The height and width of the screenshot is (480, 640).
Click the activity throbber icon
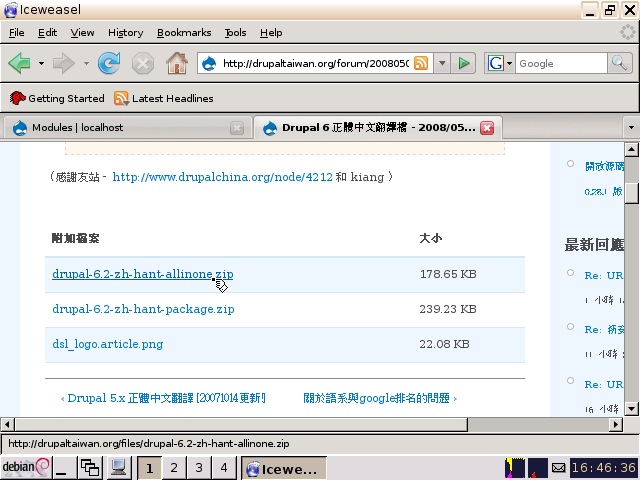[628, 32]
